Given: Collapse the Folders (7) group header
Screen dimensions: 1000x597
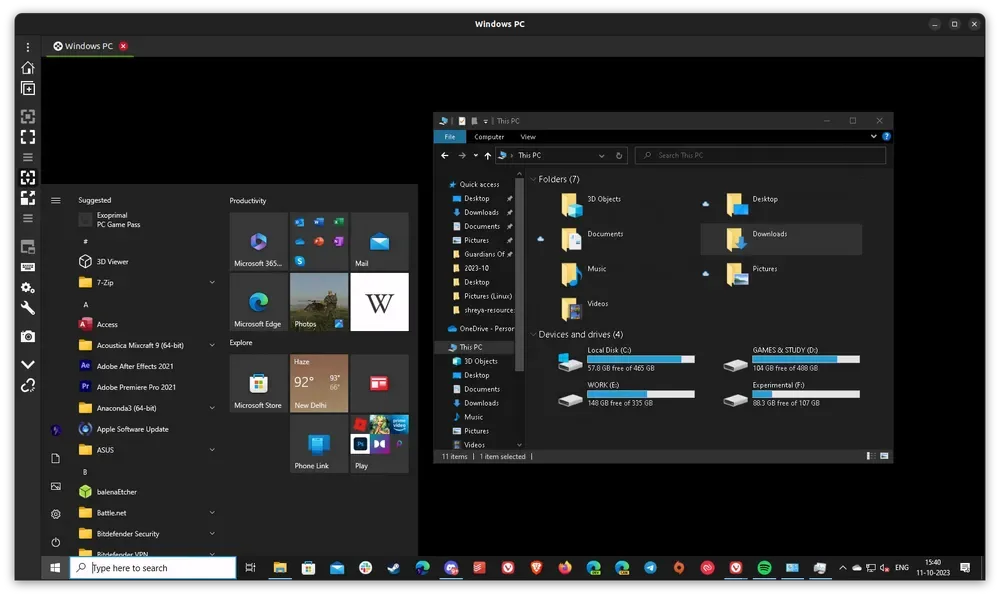Looking at the screenshot, I should (534, 179).
